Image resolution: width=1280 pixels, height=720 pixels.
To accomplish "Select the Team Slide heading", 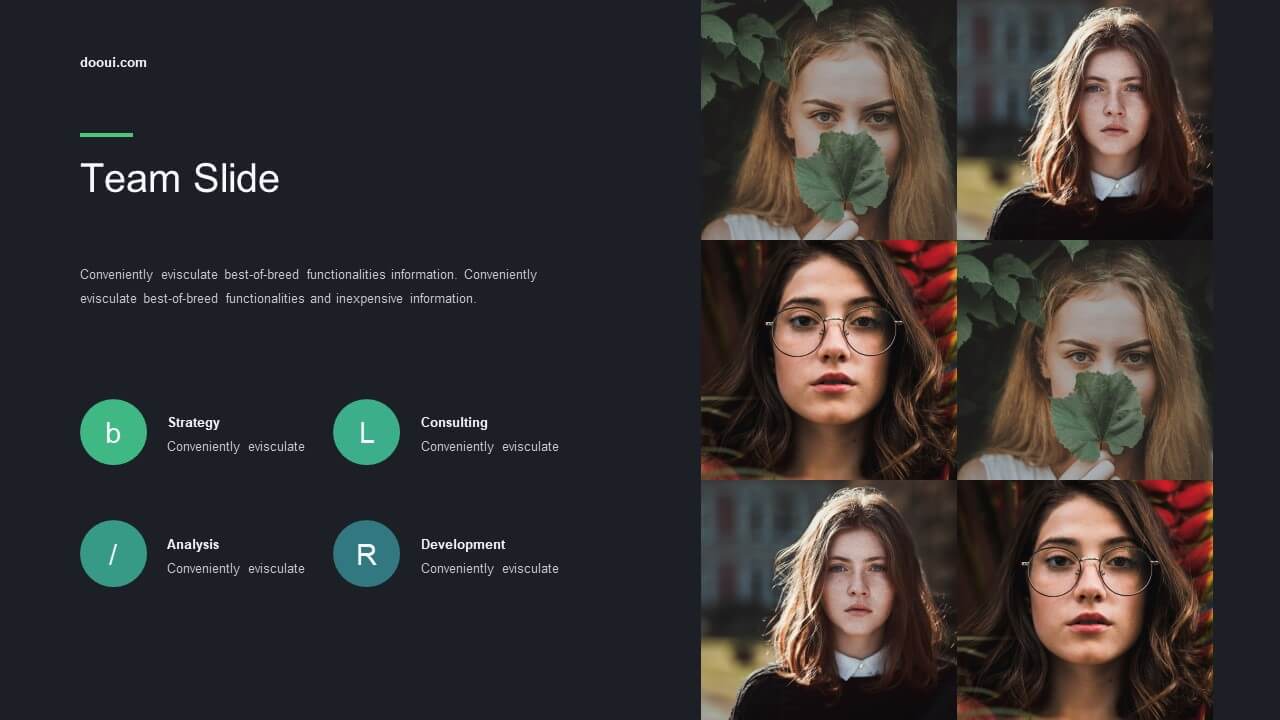I will tap(180, 178).
